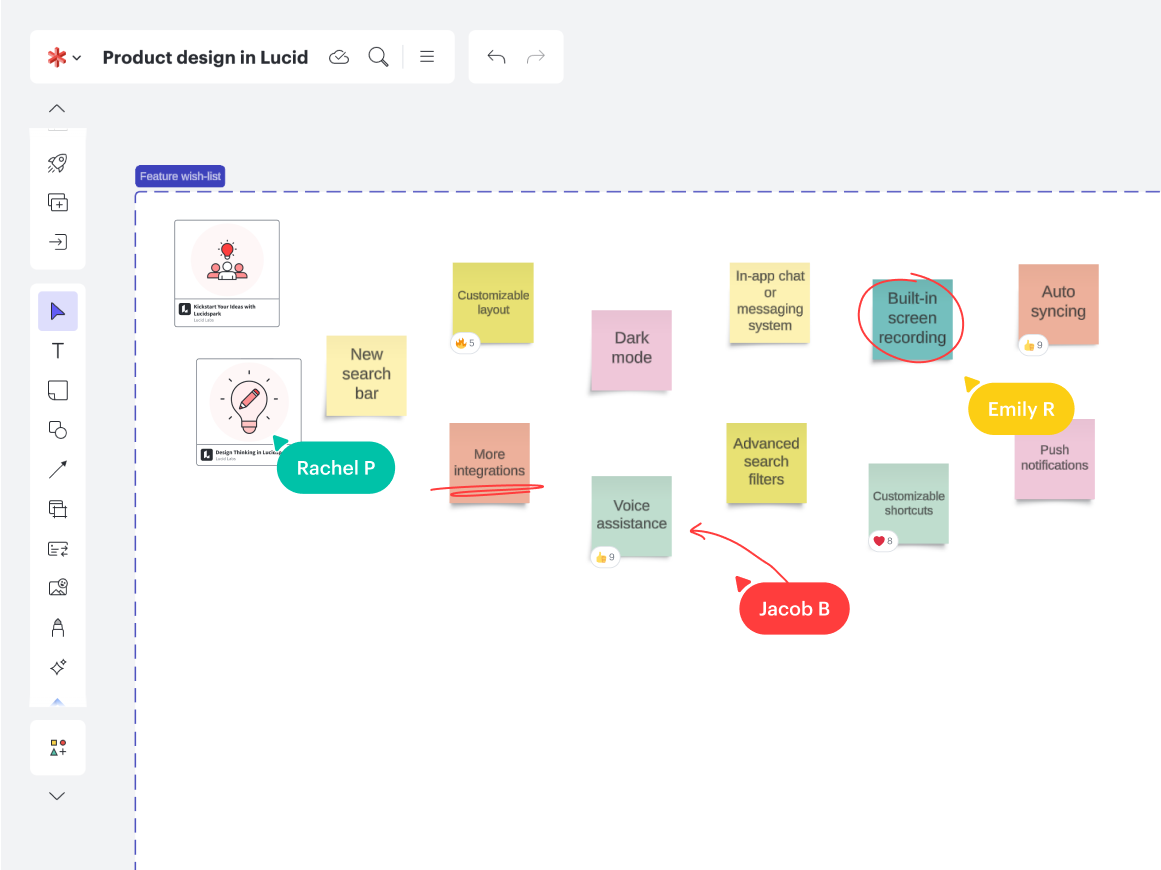Click the cloud saved status icon
Screen dimensions: 1161x870
pos(339,57)
